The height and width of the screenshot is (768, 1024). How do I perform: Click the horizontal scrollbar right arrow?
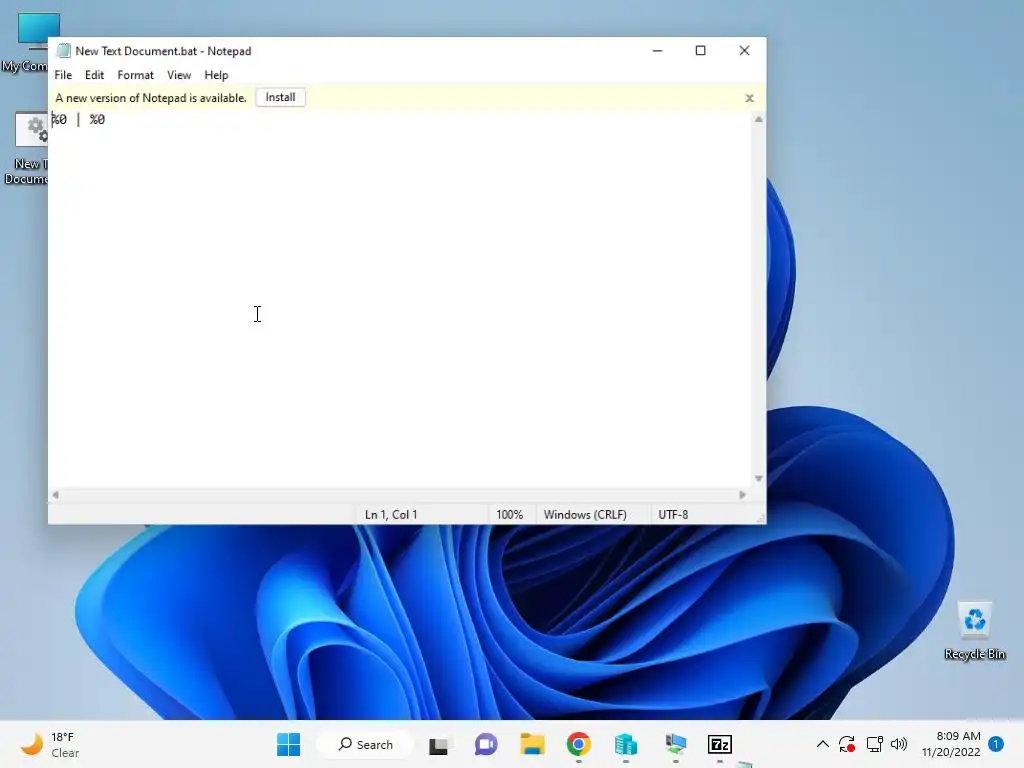coord(742,495)
